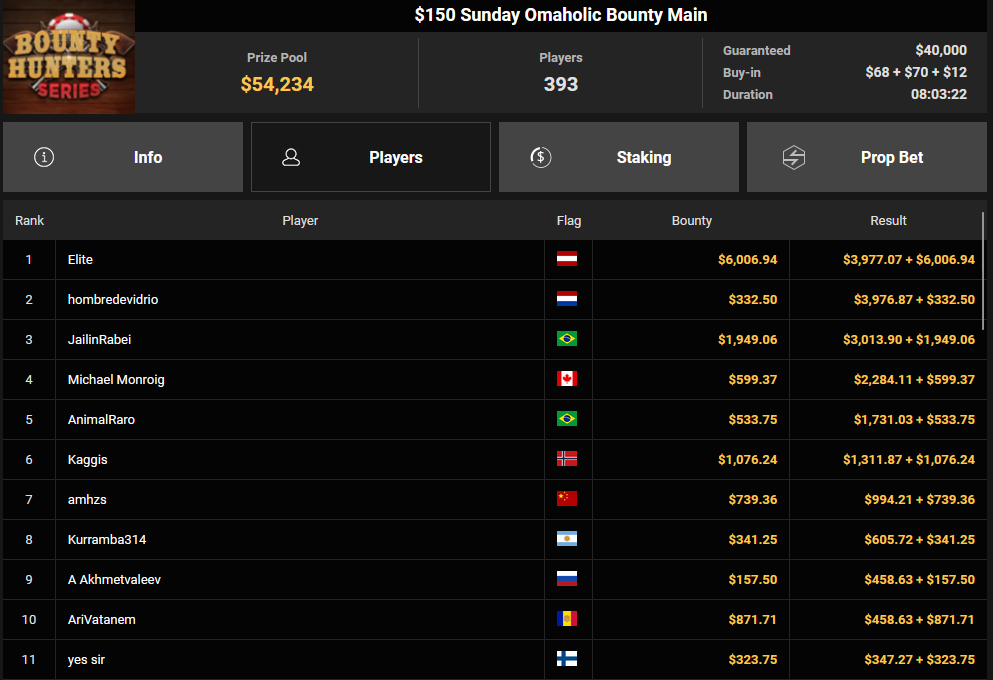Viewport: 993px width, 680px height.
Task: Click the Norwegian flag beside Kaggis
Action: tap(567, 459)
